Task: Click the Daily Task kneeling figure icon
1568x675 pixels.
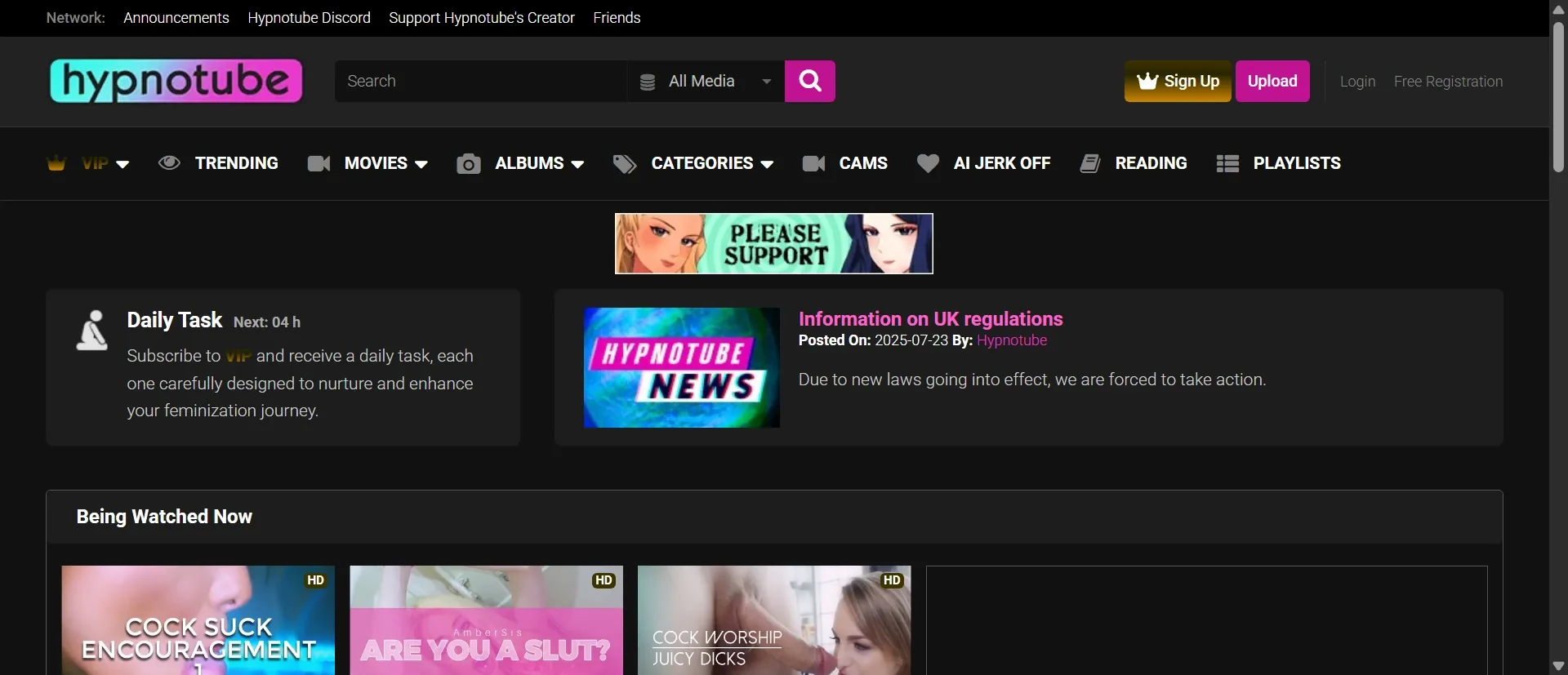Action: coord(92,331)
